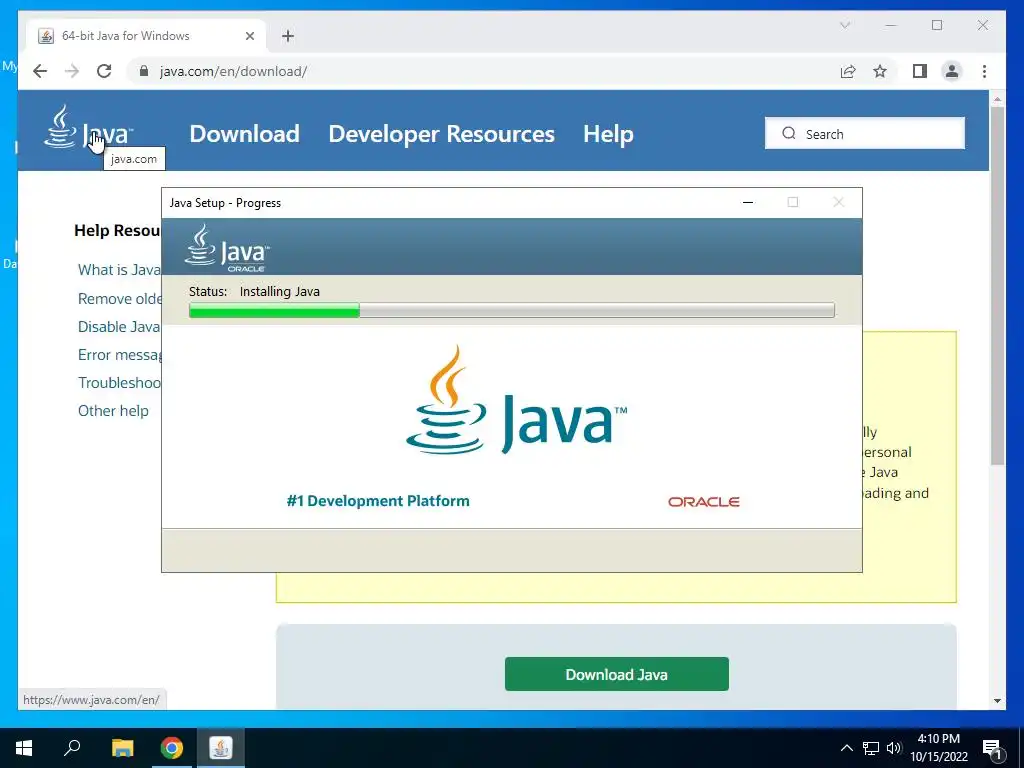Click the search magnifier icon on site
The height and width of the screenshot is (768, 1024).
coord(789,133)
